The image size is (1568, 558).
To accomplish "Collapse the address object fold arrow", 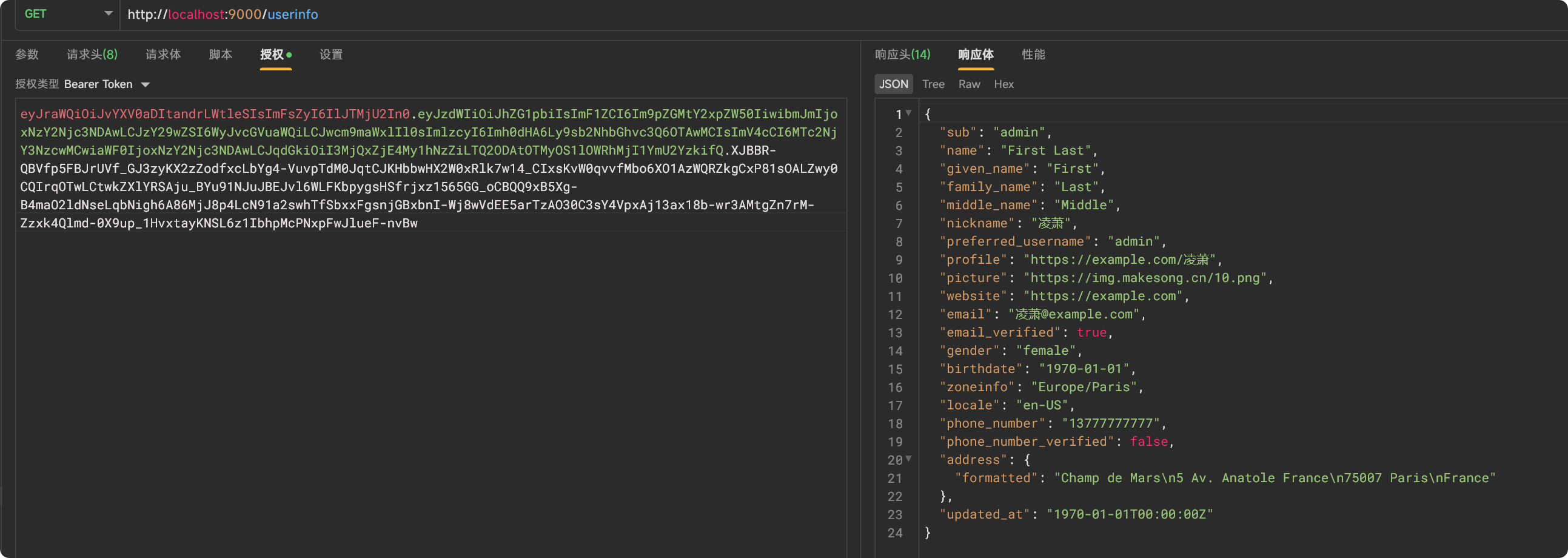I will [x=908, y=459].
